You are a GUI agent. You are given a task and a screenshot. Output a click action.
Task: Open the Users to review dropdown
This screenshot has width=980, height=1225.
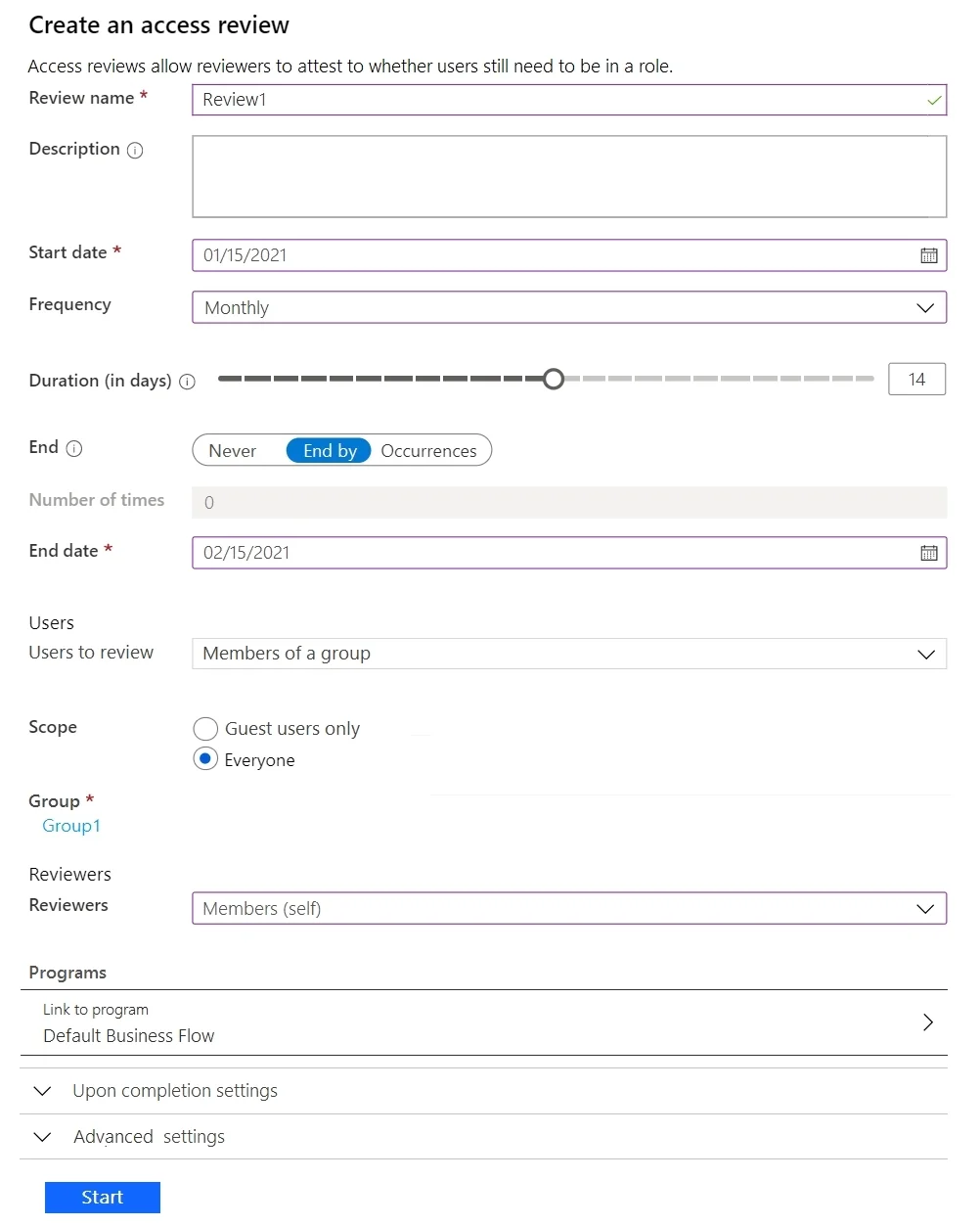pyautogui.click(x=569, y=654)
